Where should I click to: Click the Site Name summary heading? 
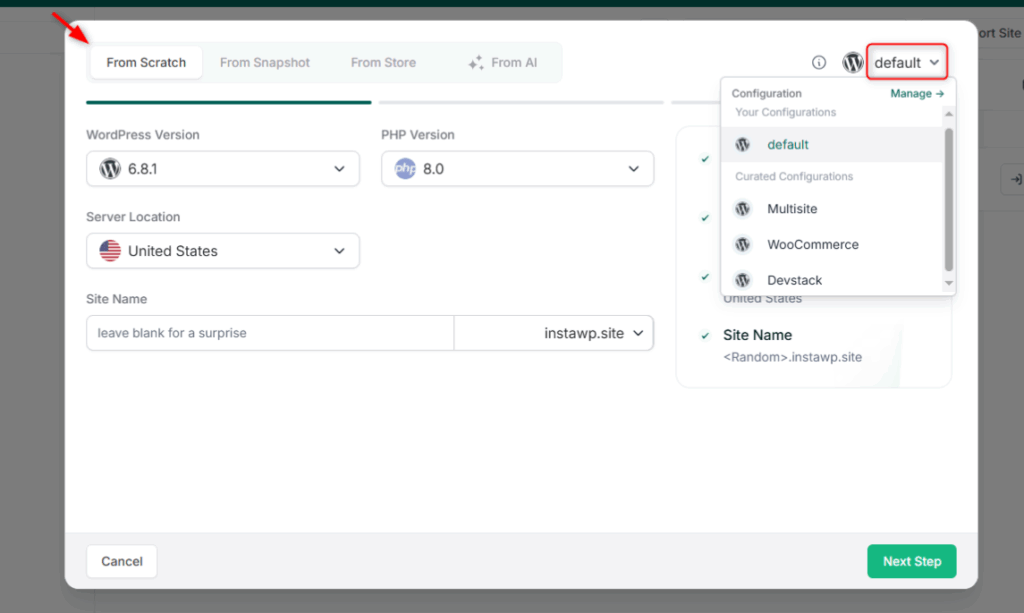click(757, 335)
